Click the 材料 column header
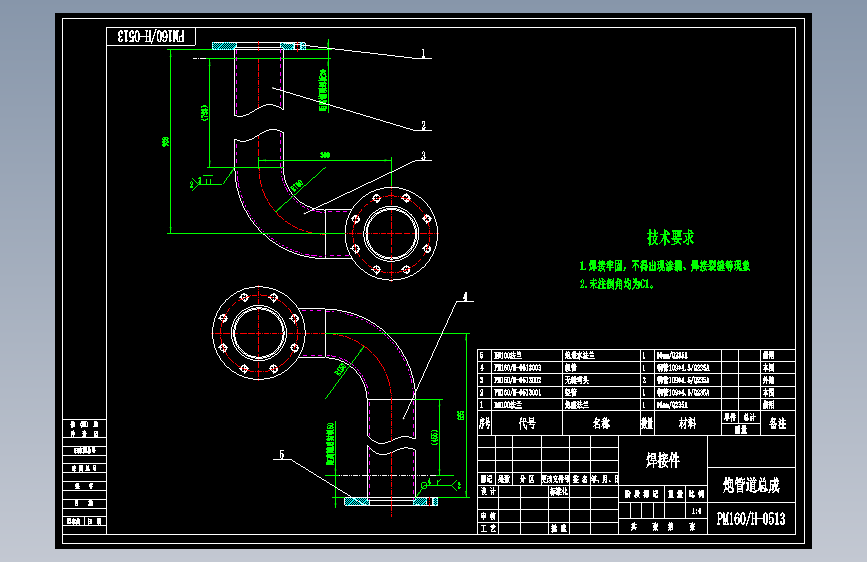This screenshot has height=562, width=867. click(687, 423)
